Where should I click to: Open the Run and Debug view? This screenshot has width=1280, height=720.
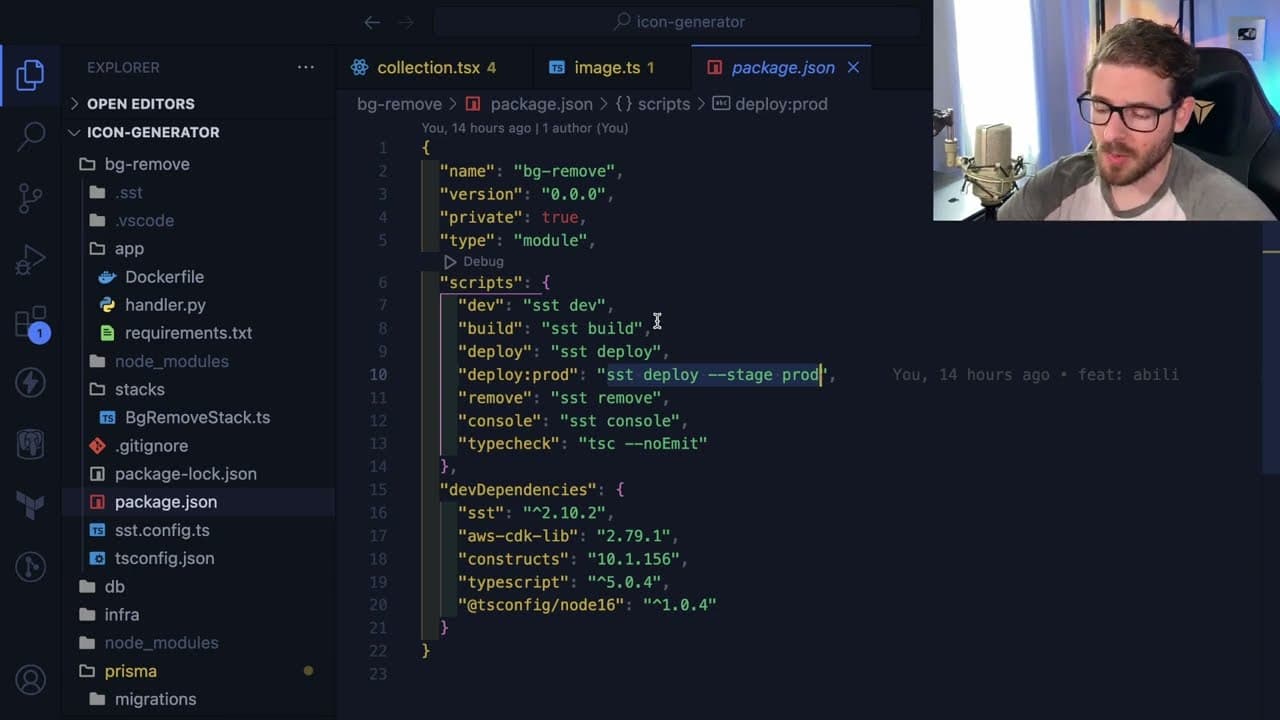pos(30,260)
